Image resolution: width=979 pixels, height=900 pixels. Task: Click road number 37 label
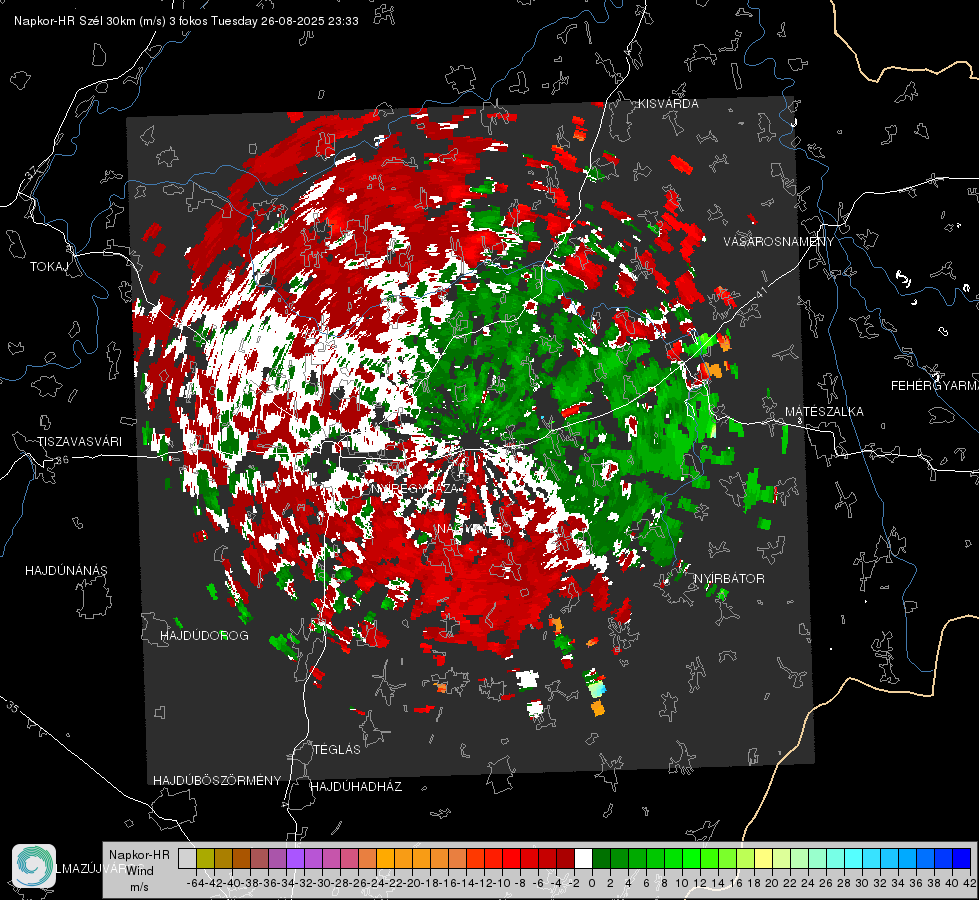click(31, 172)
